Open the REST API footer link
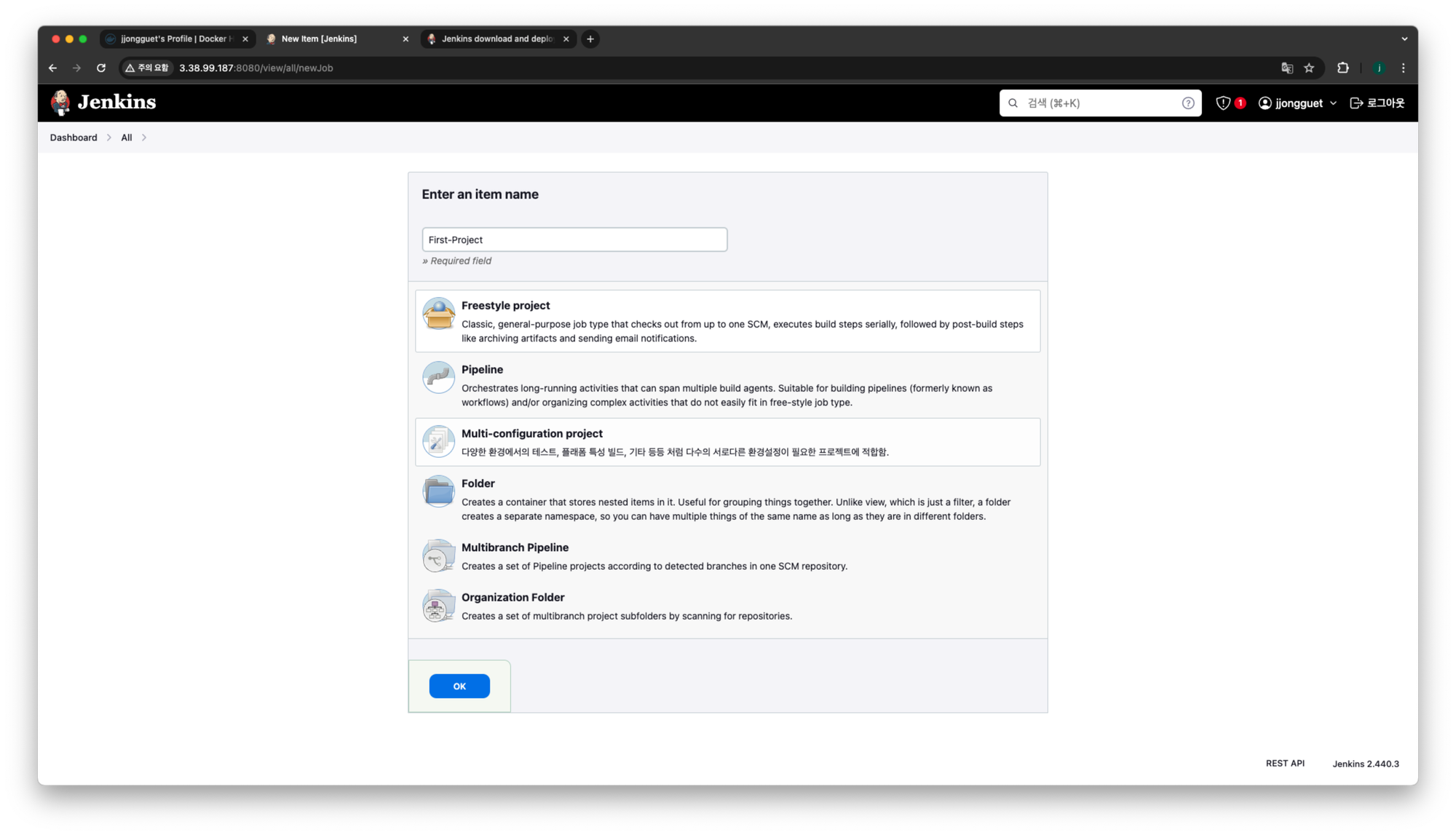The height and width of the screenshot is (835, 1456). (1284, 763)
